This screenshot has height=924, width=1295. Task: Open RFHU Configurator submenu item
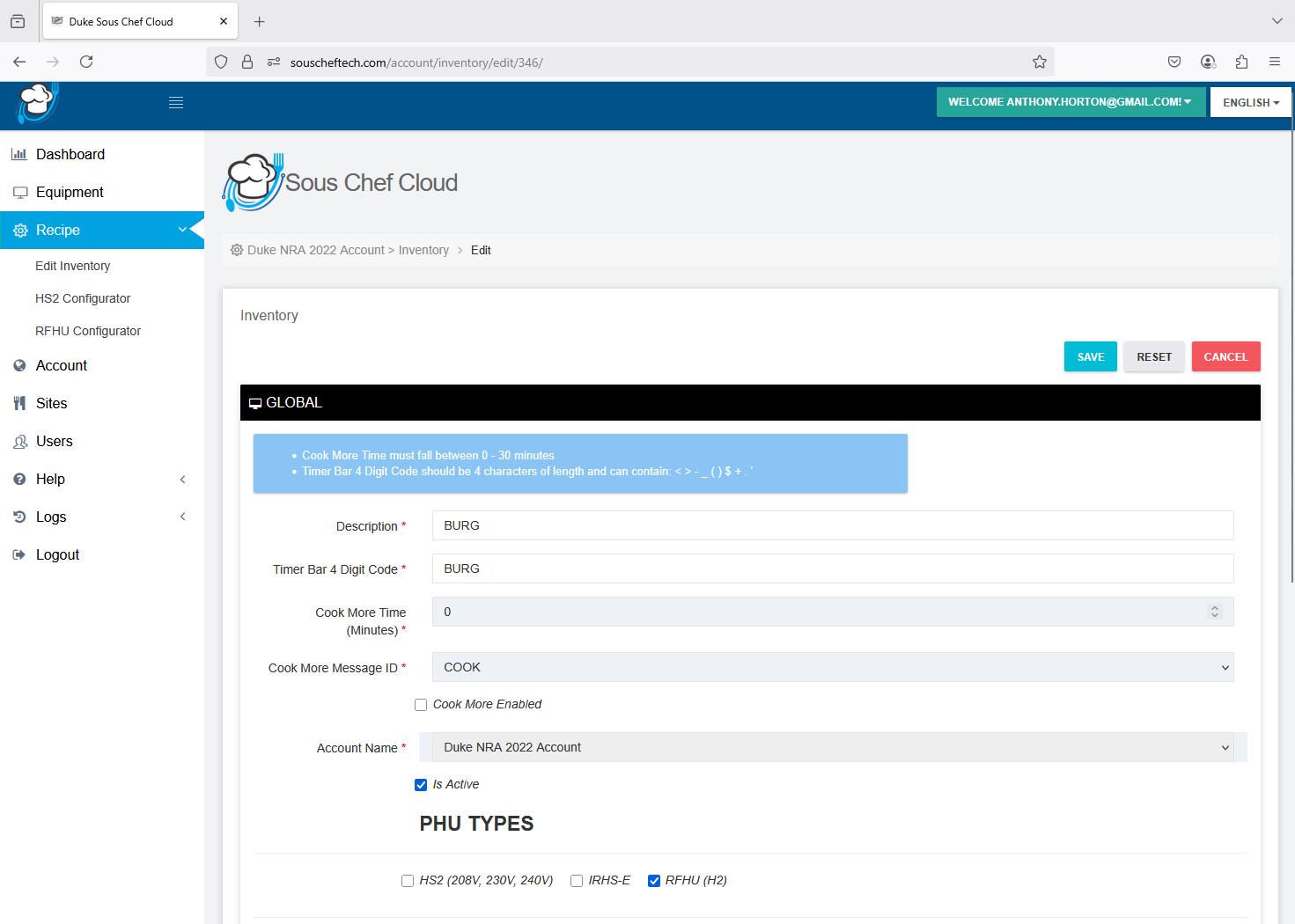88,331
